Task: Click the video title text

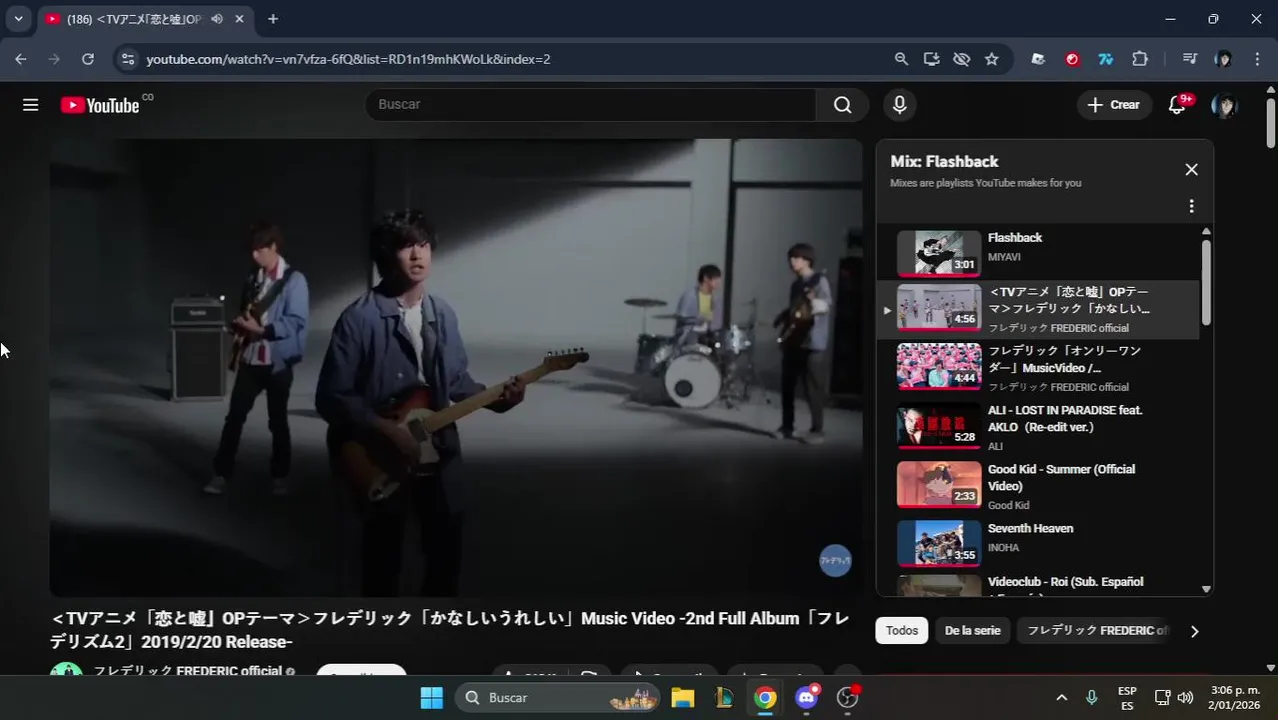Action: 450,630
